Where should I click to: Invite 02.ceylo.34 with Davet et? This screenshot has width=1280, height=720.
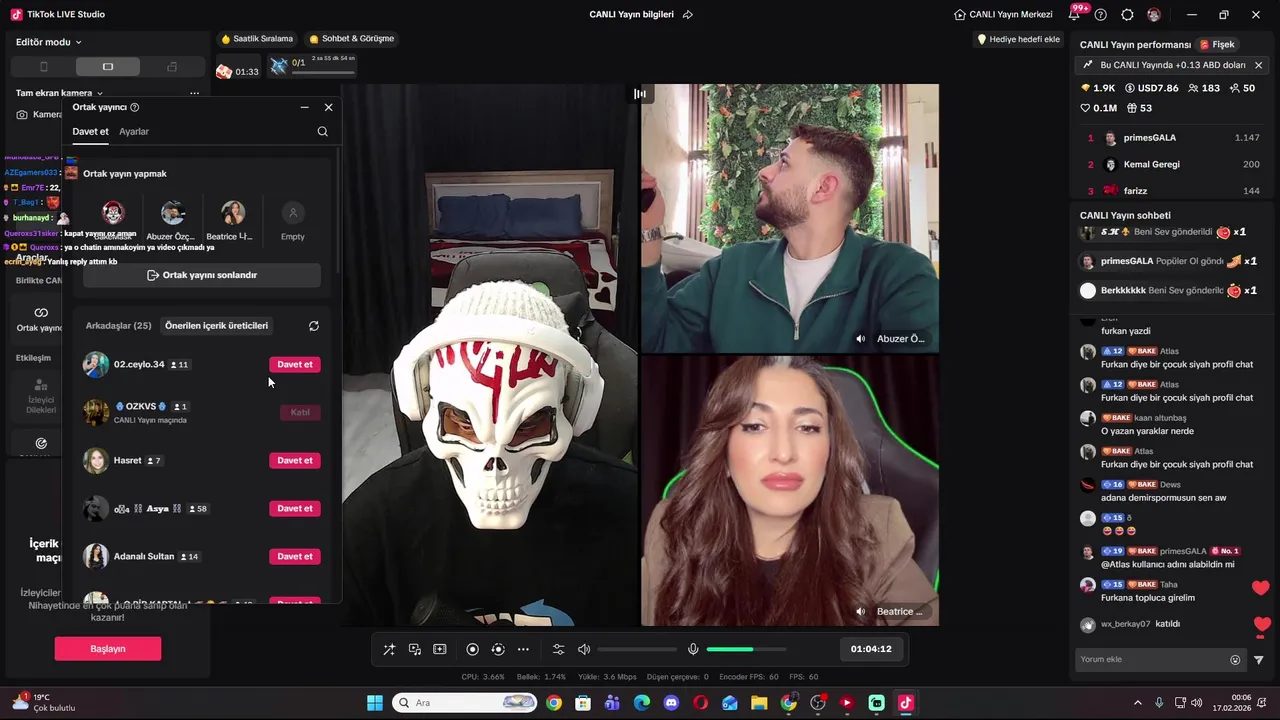pyautogui.click(x=295, y=364)
